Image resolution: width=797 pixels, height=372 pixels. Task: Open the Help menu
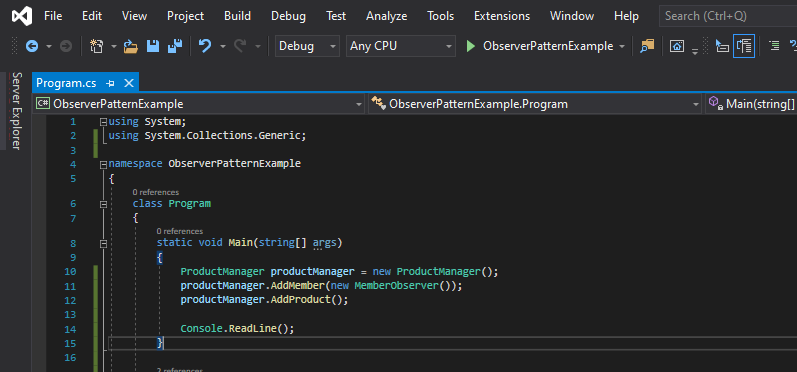(626, 16)
